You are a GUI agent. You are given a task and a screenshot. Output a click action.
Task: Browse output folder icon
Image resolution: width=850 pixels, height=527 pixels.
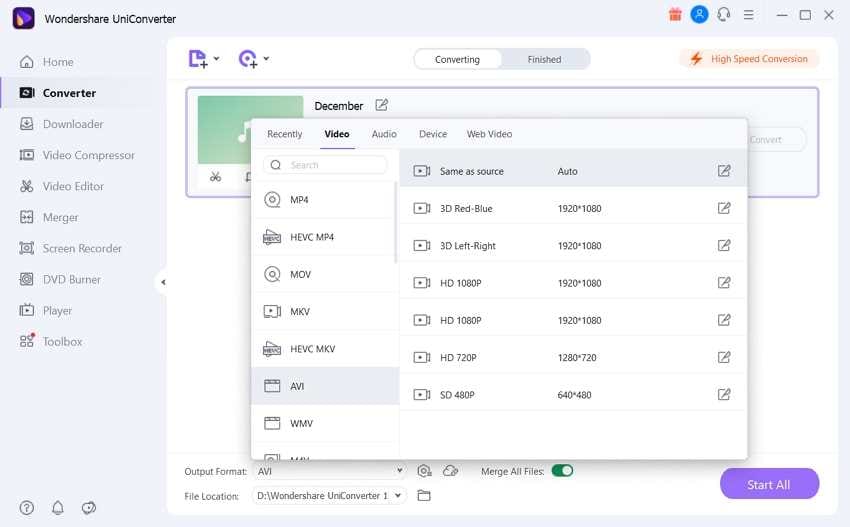[x=424, y=496]
